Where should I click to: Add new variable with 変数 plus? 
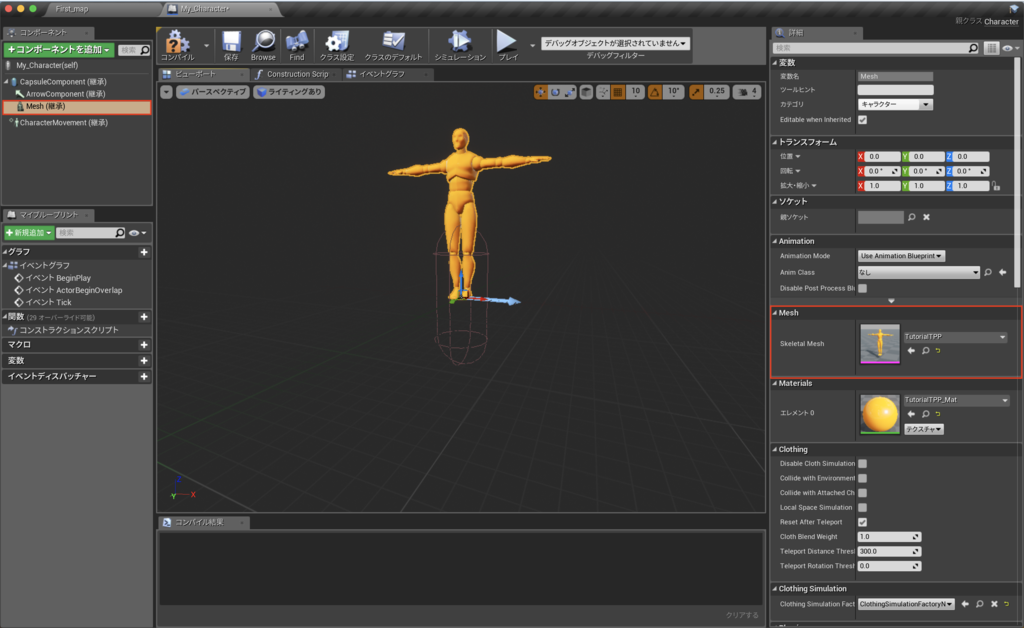click(x=144, y=360)
